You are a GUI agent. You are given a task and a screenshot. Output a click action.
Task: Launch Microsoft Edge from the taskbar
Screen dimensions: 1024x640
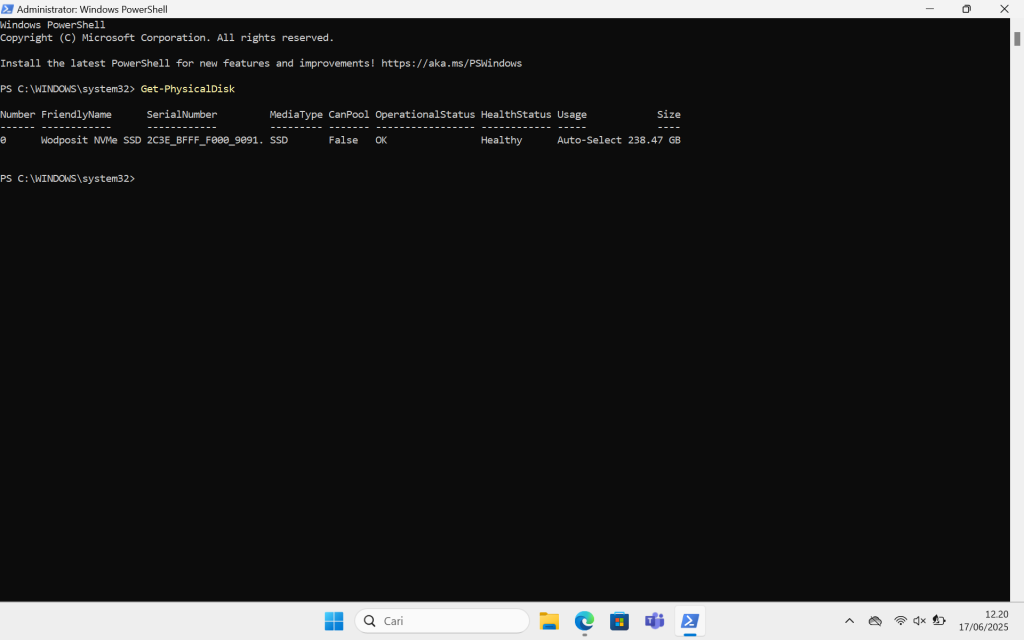coord(584,621)
